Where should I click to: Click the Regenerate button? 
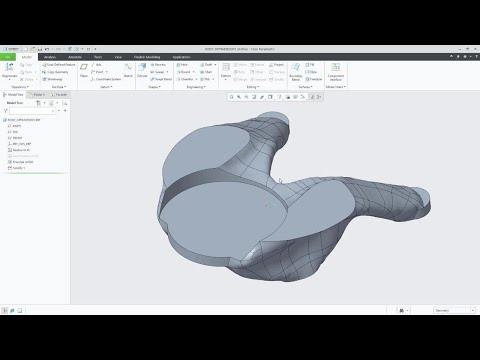pos(9,71)
